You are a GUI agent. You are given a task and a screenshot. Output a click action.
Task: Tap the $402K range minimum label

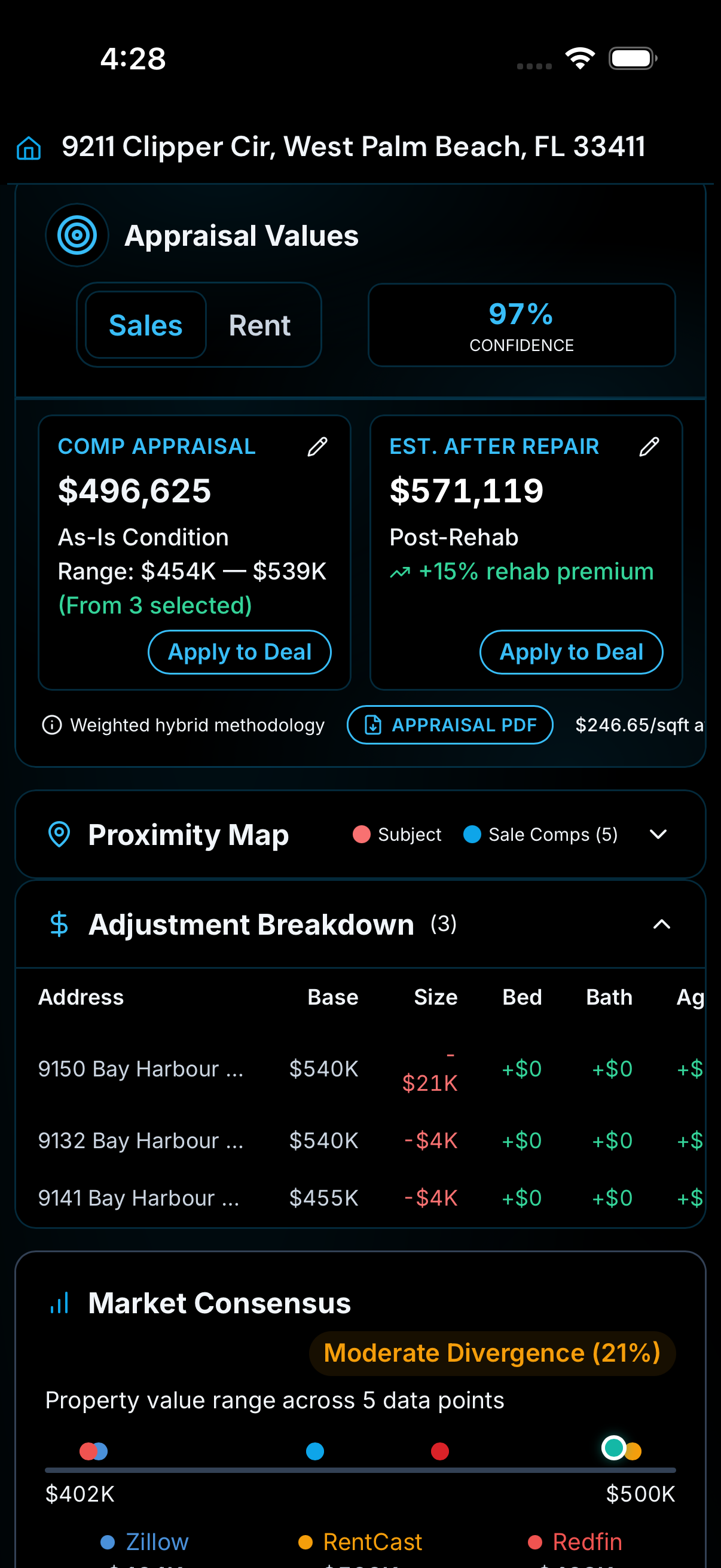pyautogui.click(x=80, y=1494)
